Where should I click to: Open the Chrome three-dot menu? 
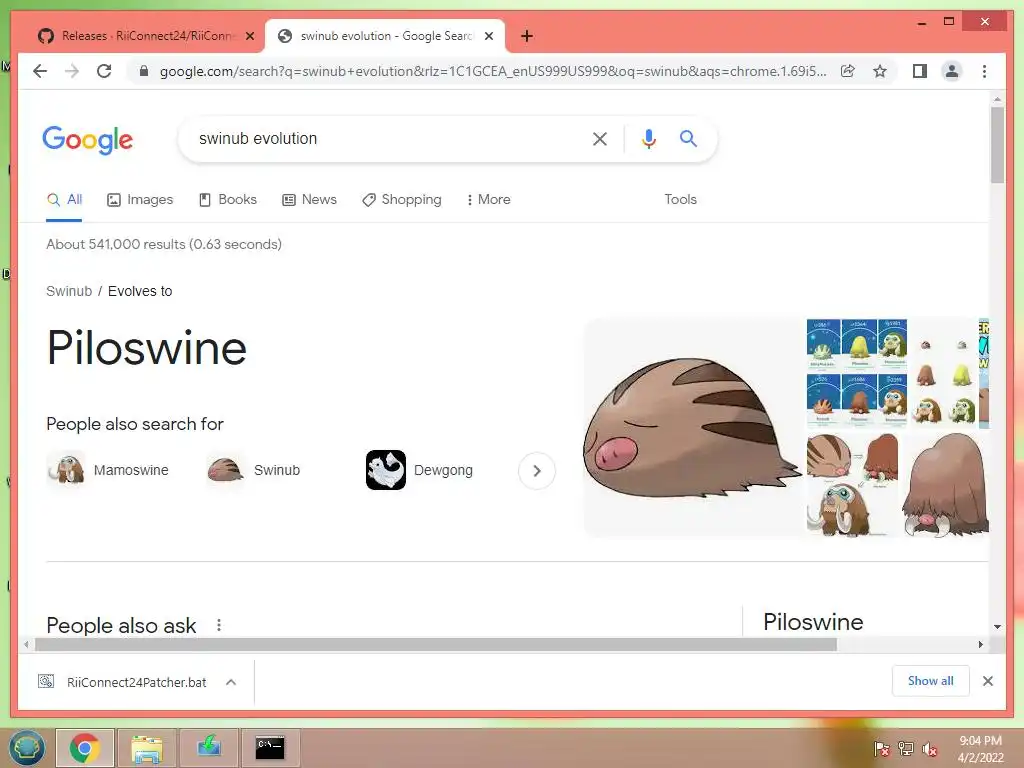point(984,71)
